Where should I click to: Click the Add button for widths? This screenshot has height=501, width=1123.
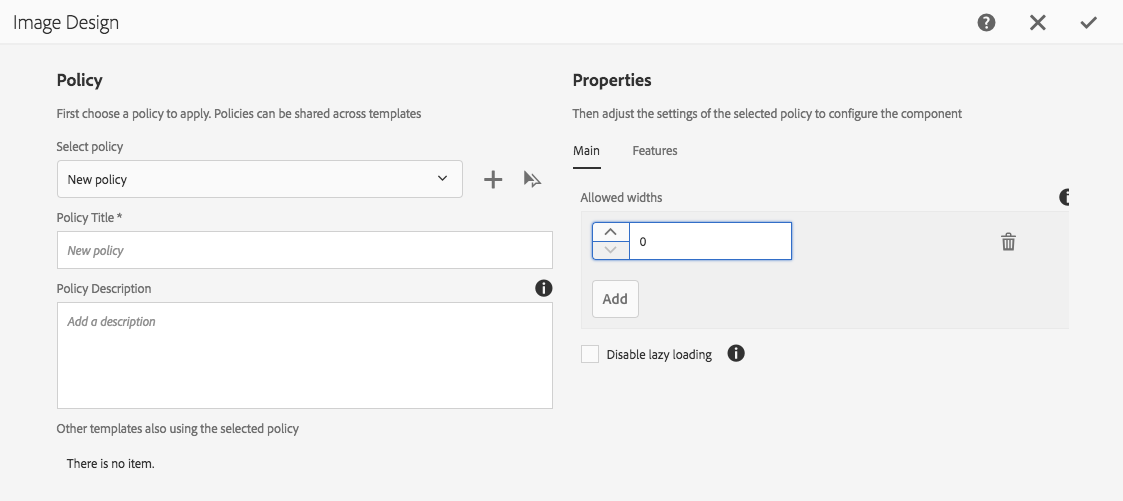pos(615,299)
